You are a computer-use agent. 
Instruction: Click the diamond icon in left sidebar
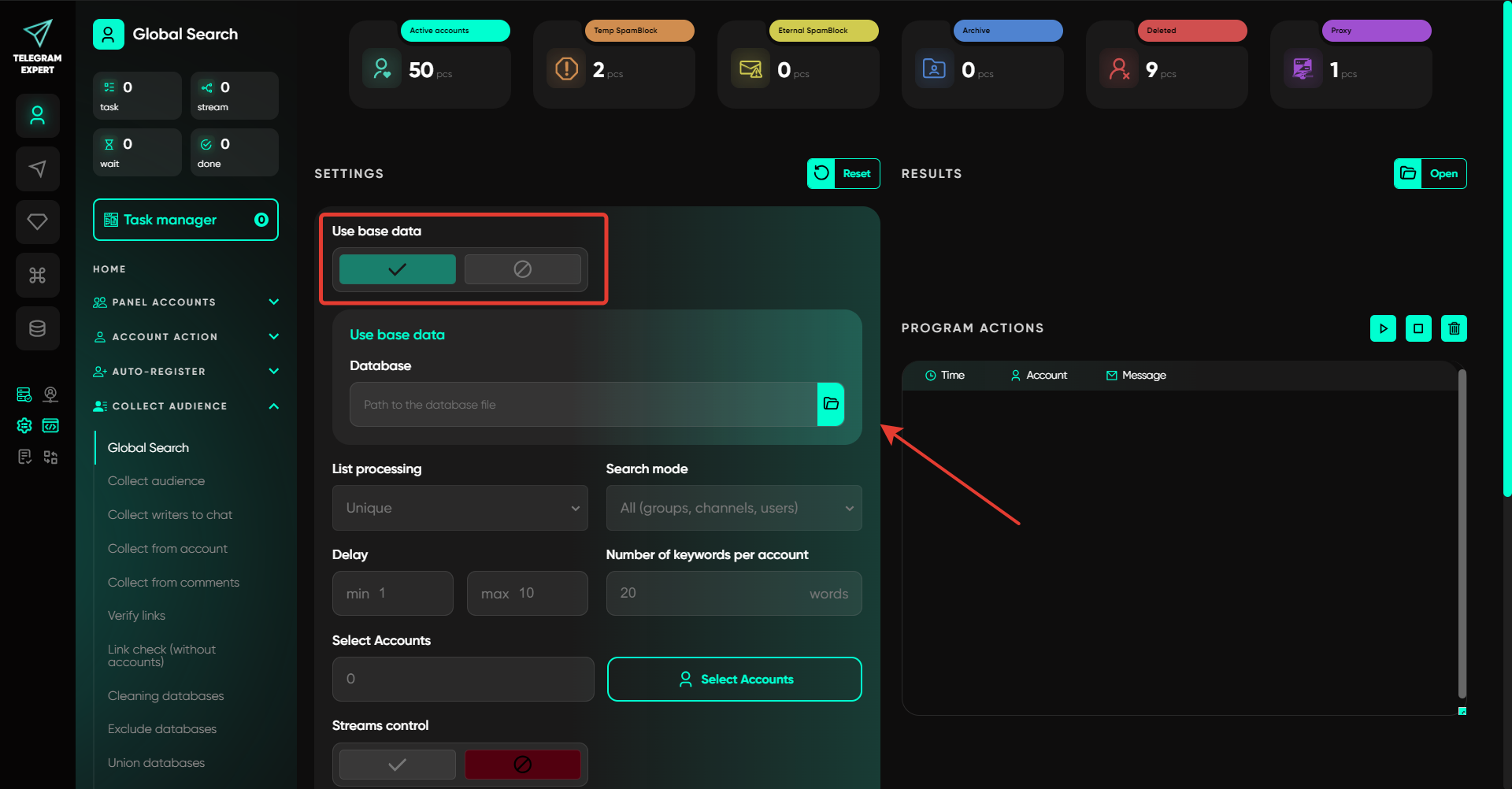(37, 222)
